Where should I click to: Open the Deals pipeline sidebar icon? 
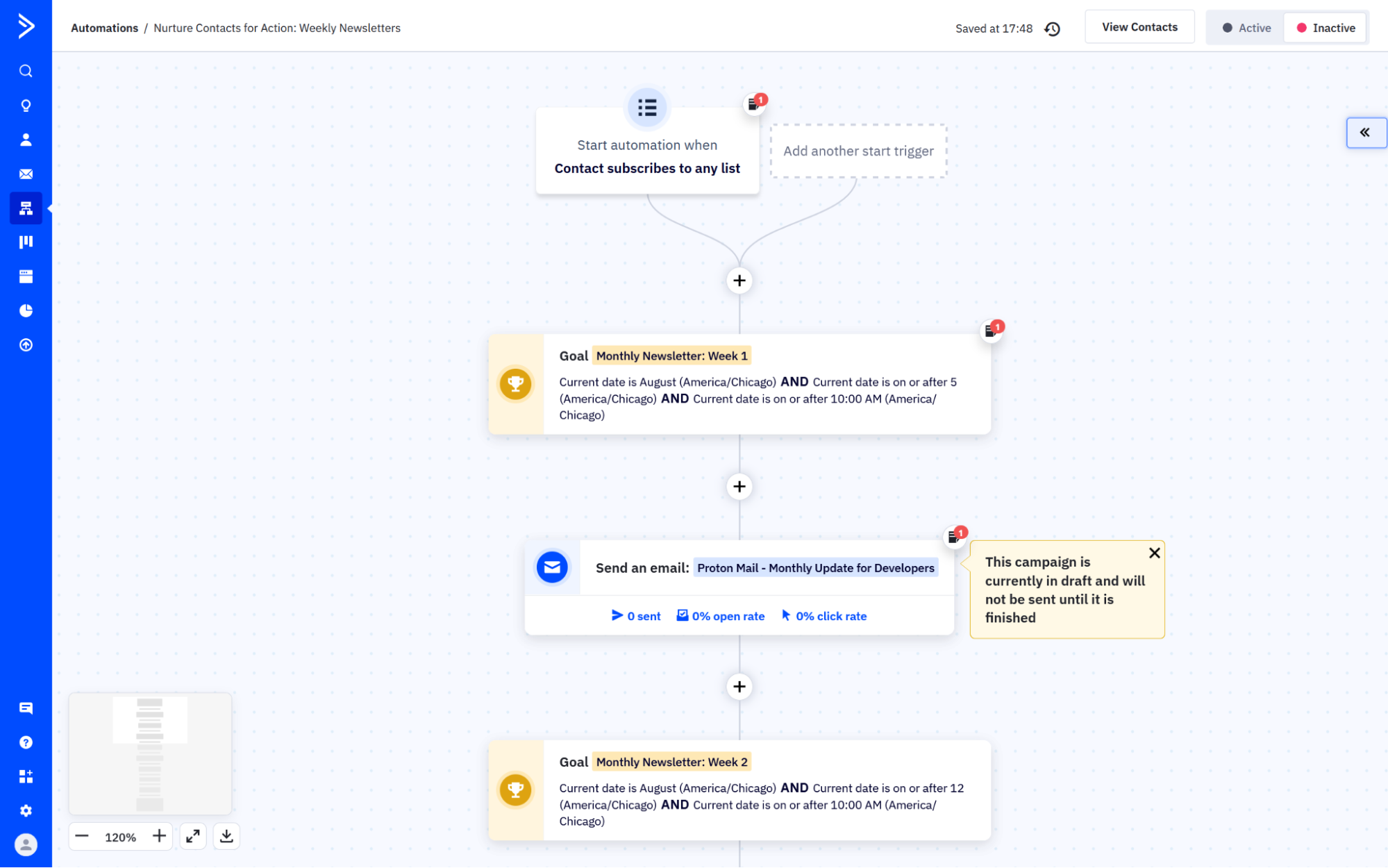(26, 241)
